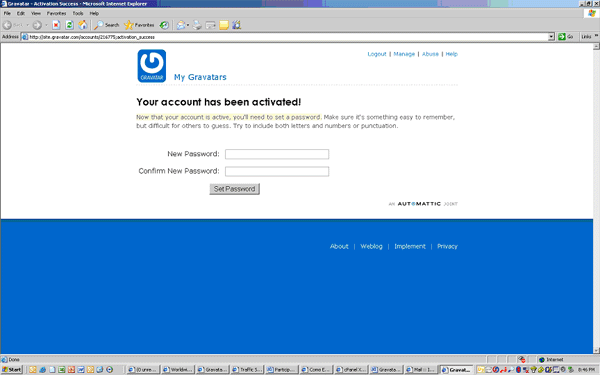Refresh the page with the green arrows icon
600x375 pixels.
(69, 25)
